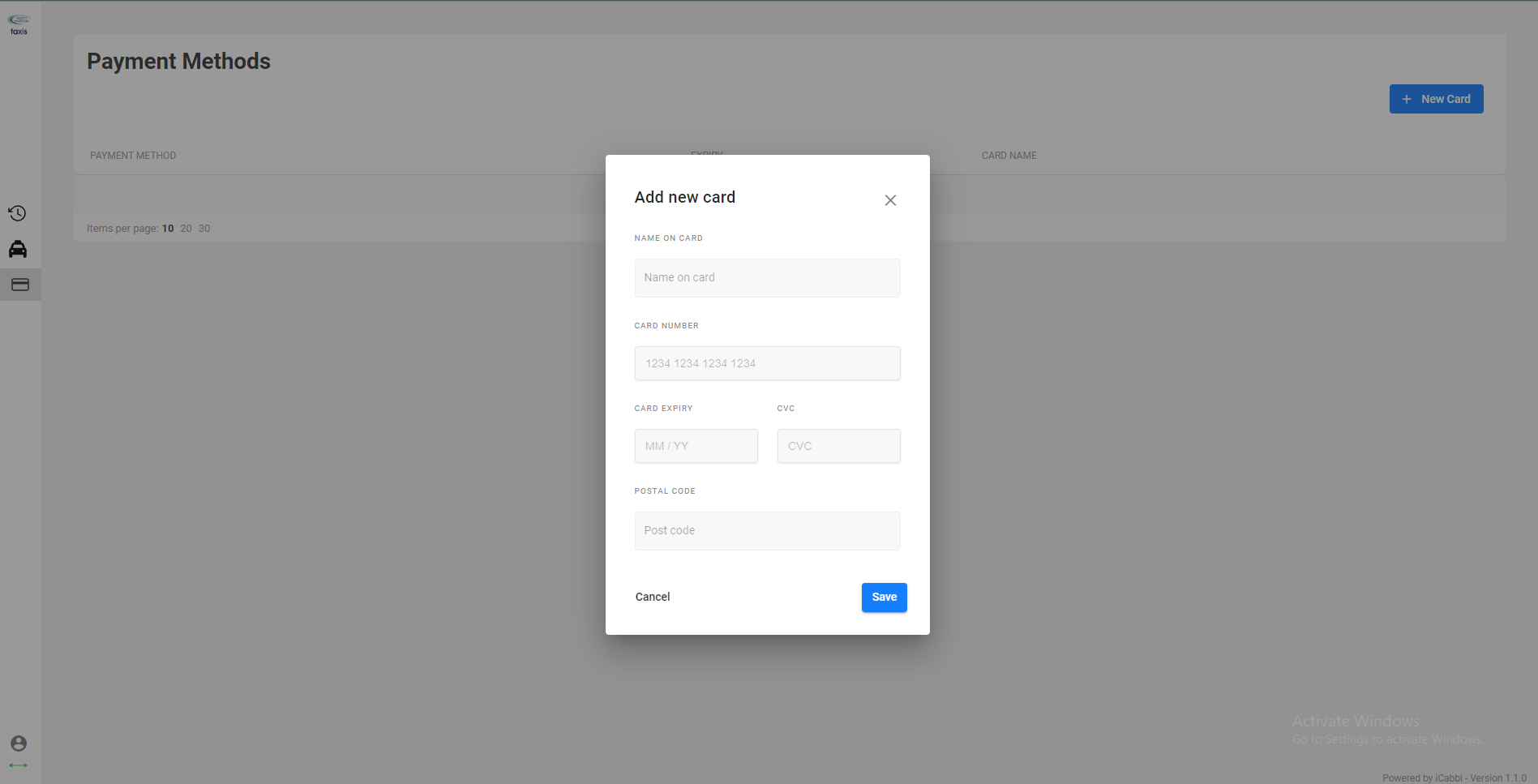This screenshot has height=784, width=1538.
Task: Click the CVC input box
Action: [x=838, y=446]
